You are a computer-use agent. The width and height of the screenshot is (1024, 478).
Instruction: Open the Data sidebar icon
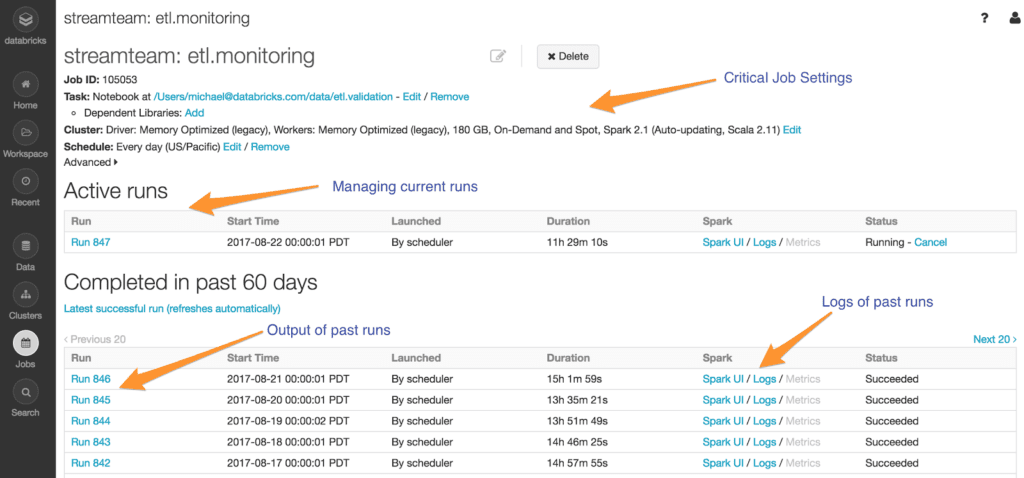click(26, 245)
